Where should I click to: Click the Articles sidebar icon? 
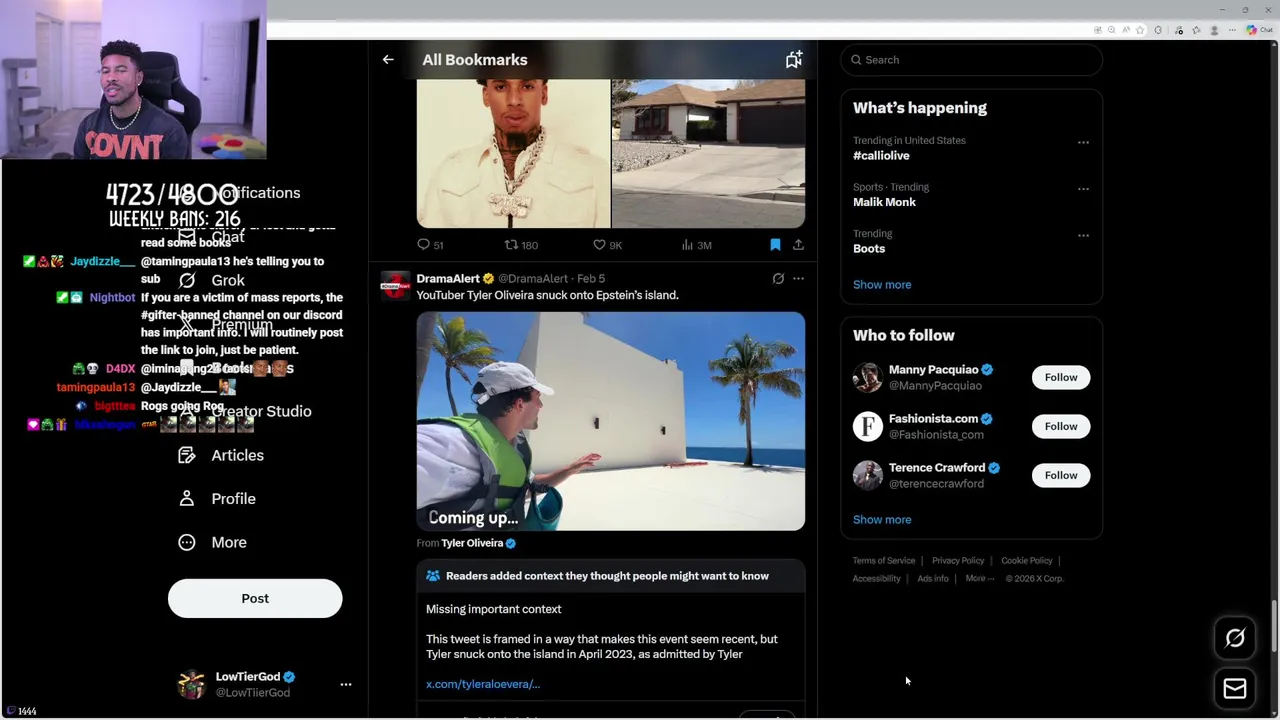(187, 455)
